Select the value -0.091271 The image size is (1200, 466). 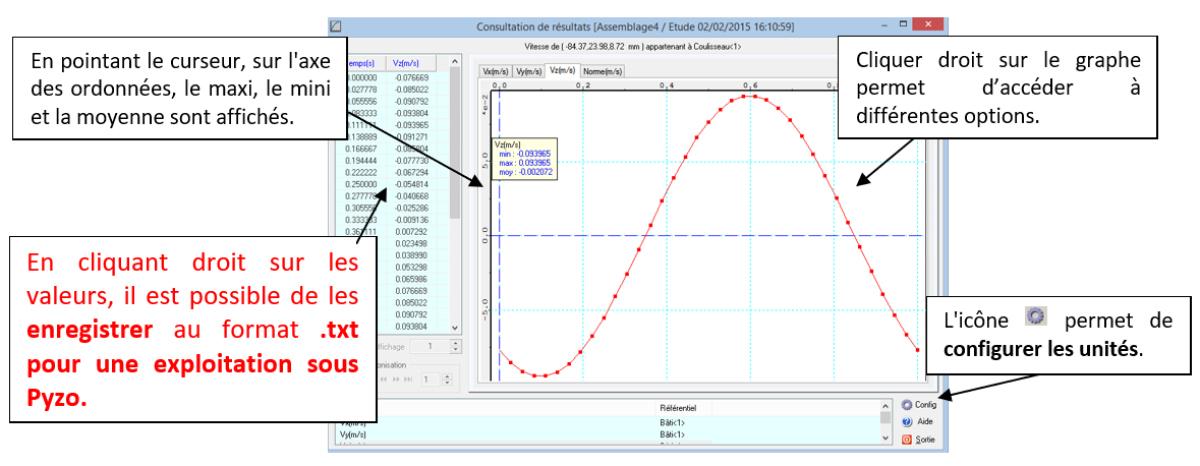point(411,136)
